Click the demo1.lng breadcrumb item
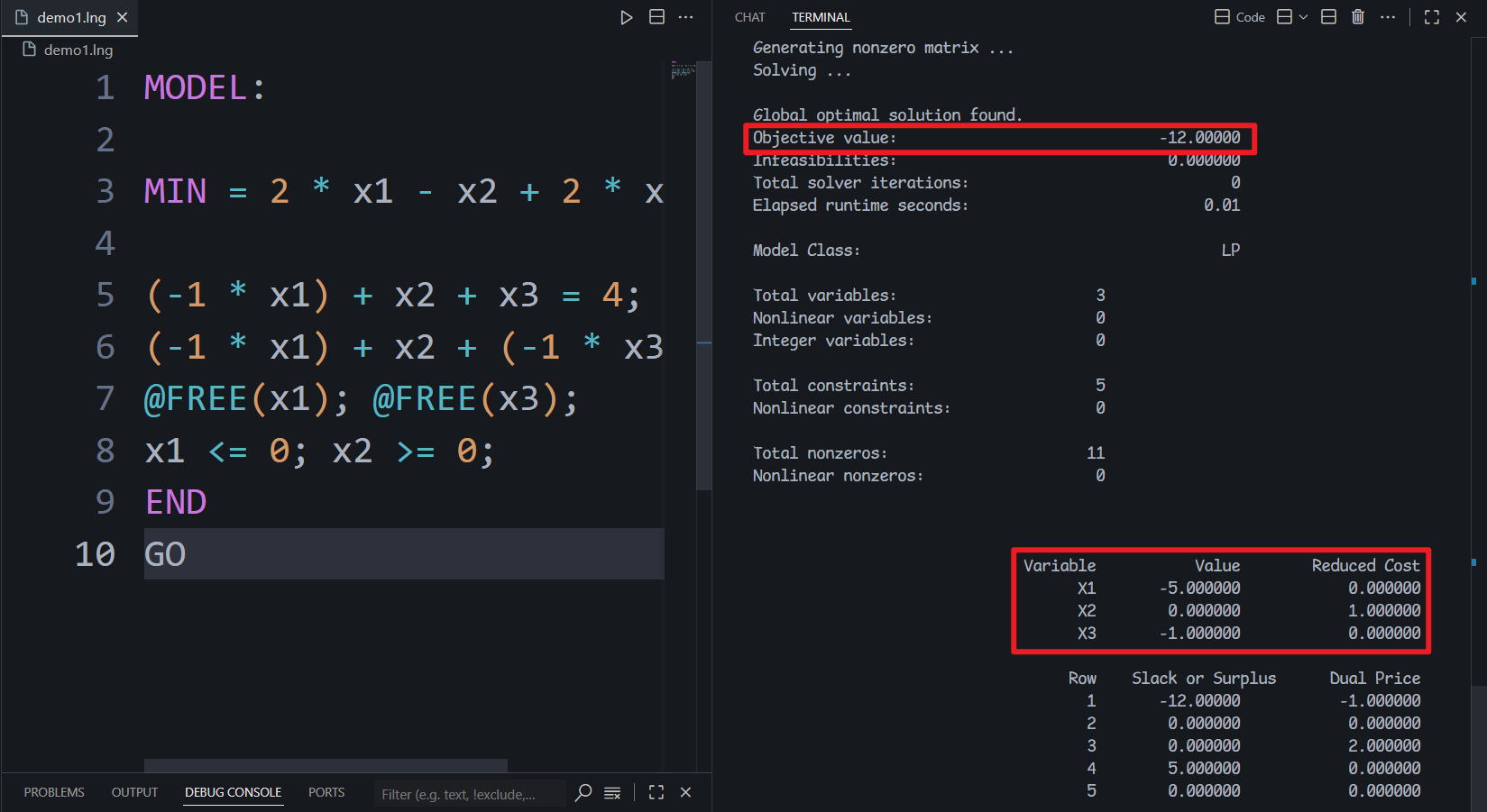Viewport: 1487px width, 812px height. (68, 50)
